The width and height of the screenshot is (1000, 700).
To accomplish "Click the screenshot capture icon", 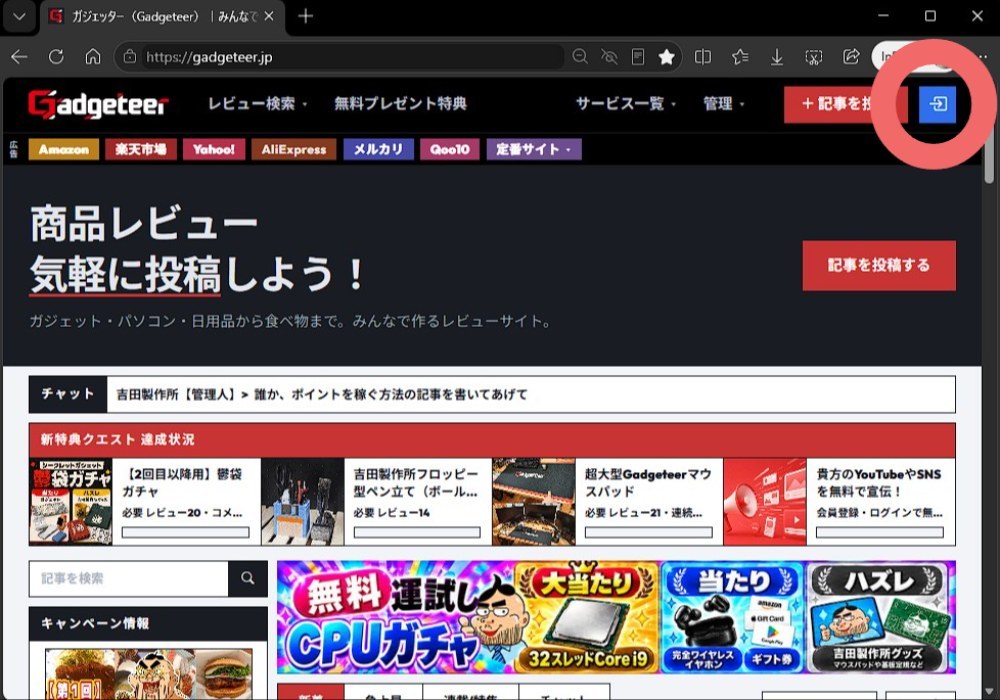I will tap(814, 57).
